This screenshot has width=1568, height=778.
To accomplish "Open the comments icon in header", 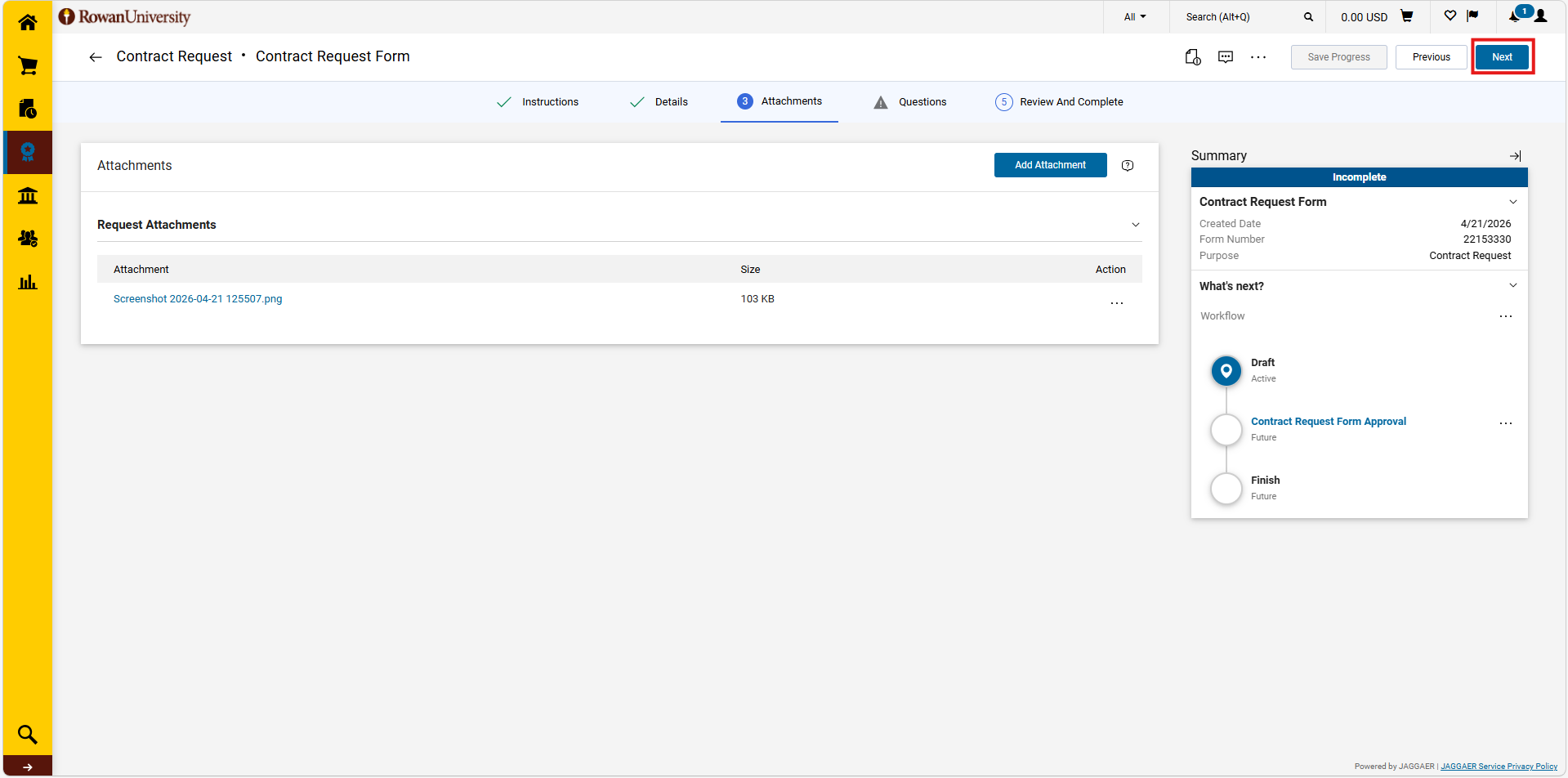I will tap(1226, 57).
